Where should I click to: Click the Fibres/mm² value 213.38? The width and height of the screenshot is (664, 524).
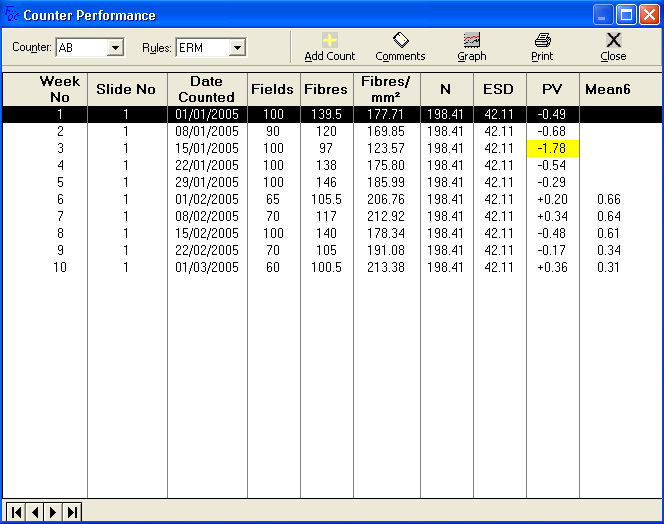[x=386, y=267]
